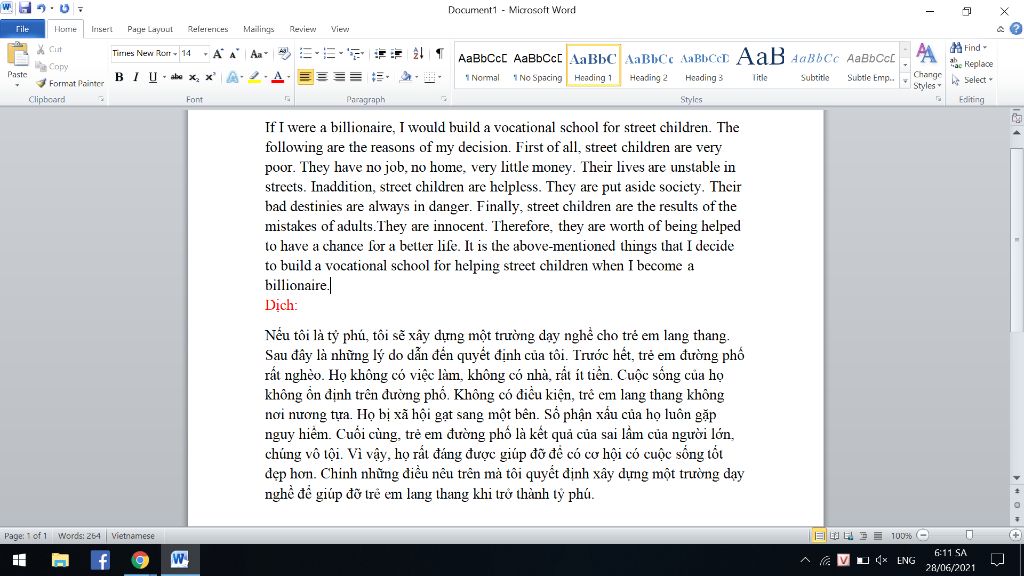Click the Save icon in quick access toolbar
1024x576 pixels.
(x=25, y=8)
